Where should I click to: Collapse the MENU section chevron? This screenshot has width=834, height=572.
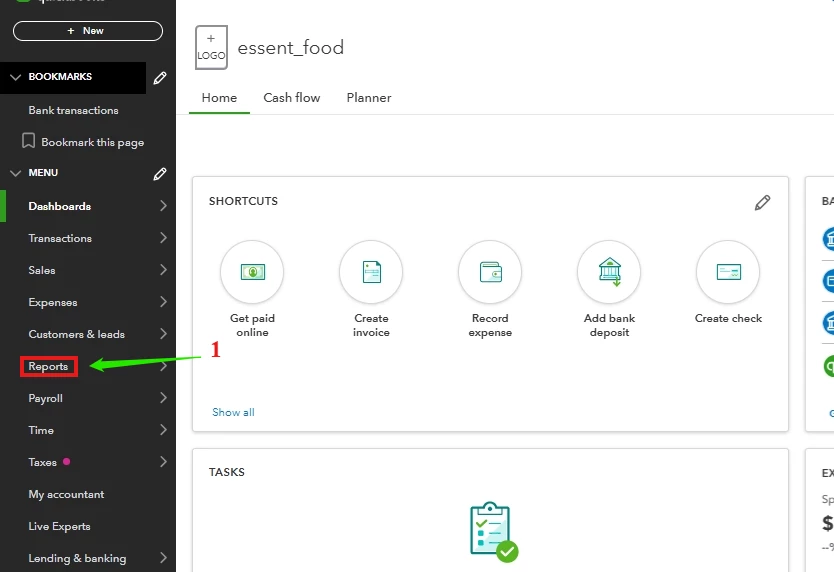click(x=15, y=173)
